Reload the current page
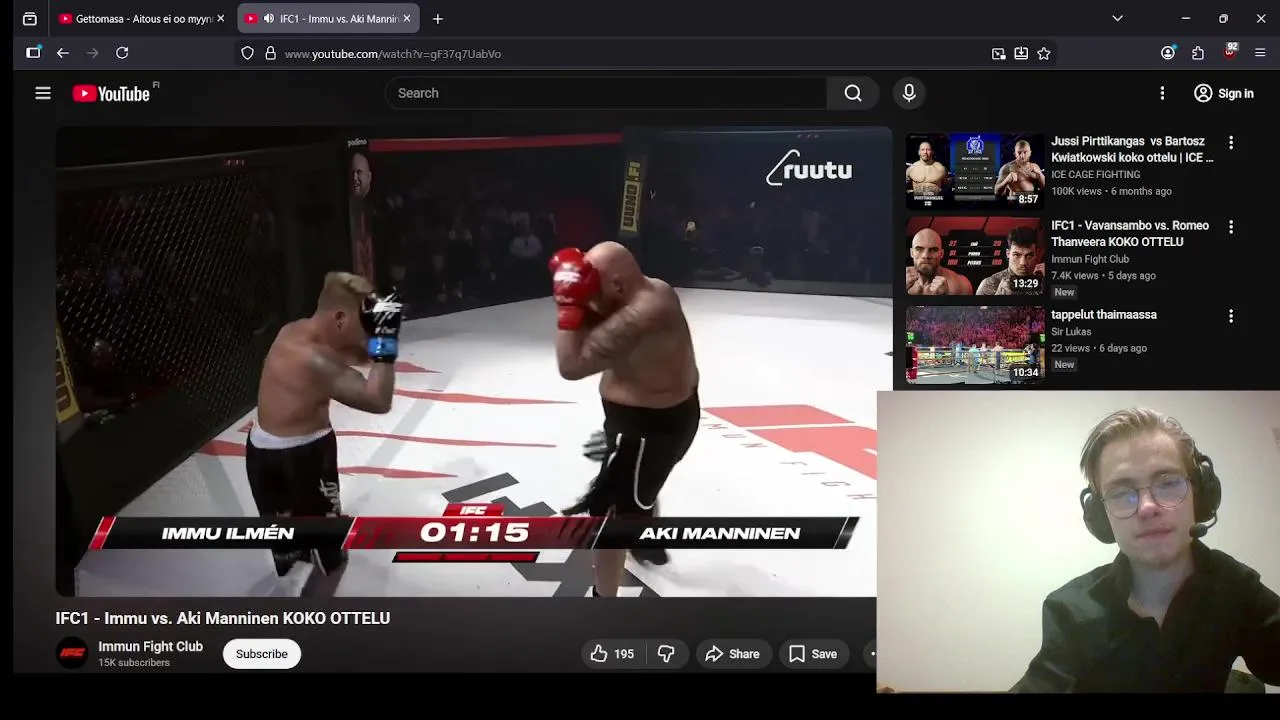1280x720 pixels. [x=122, y=53]
